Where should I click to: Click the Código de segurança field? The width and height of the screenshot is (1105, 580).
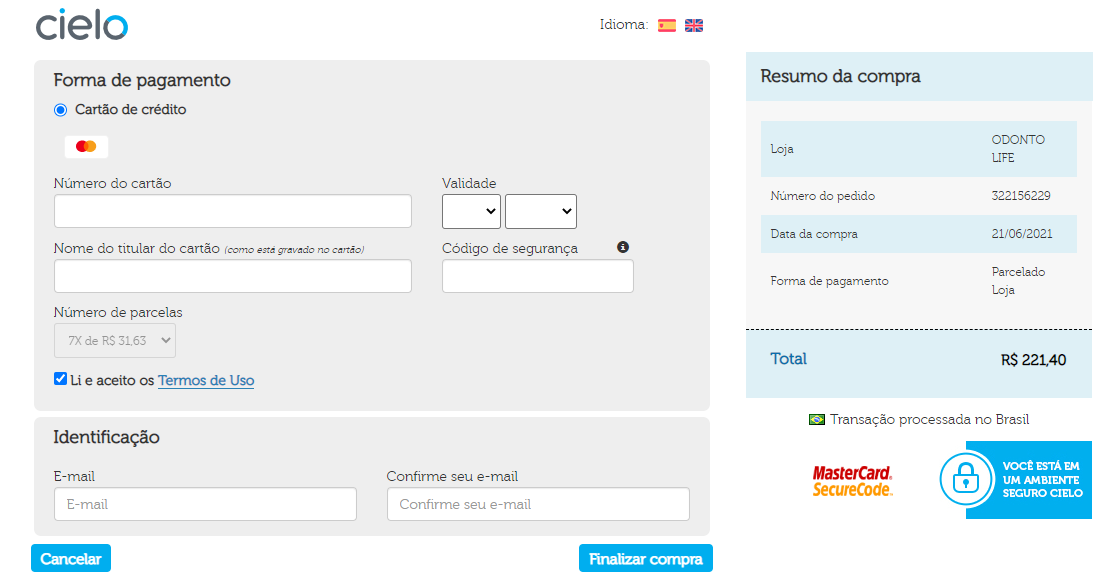click(538, 276)
